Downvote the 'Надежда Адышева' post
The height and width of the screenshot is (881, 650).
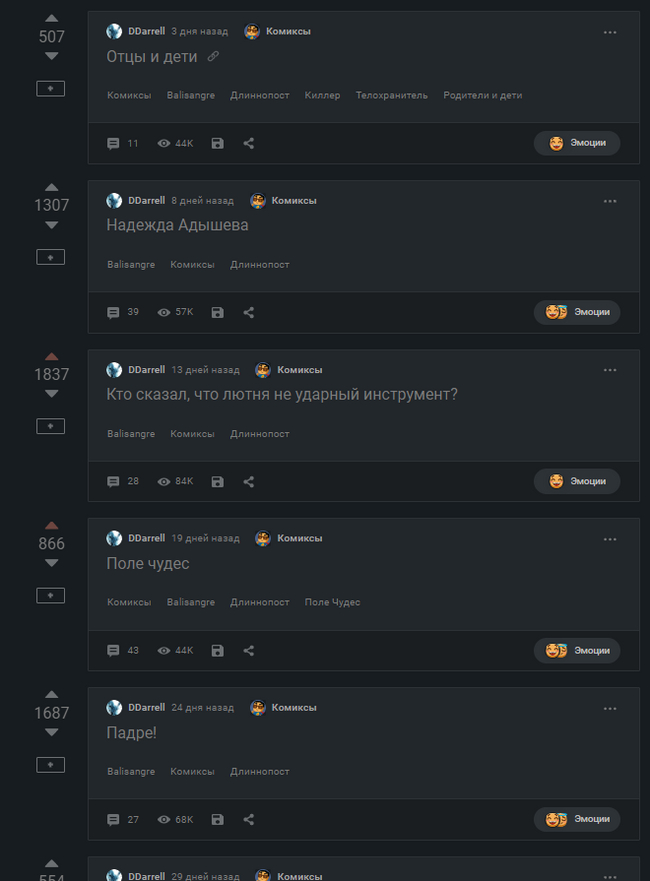coord(52,225)
